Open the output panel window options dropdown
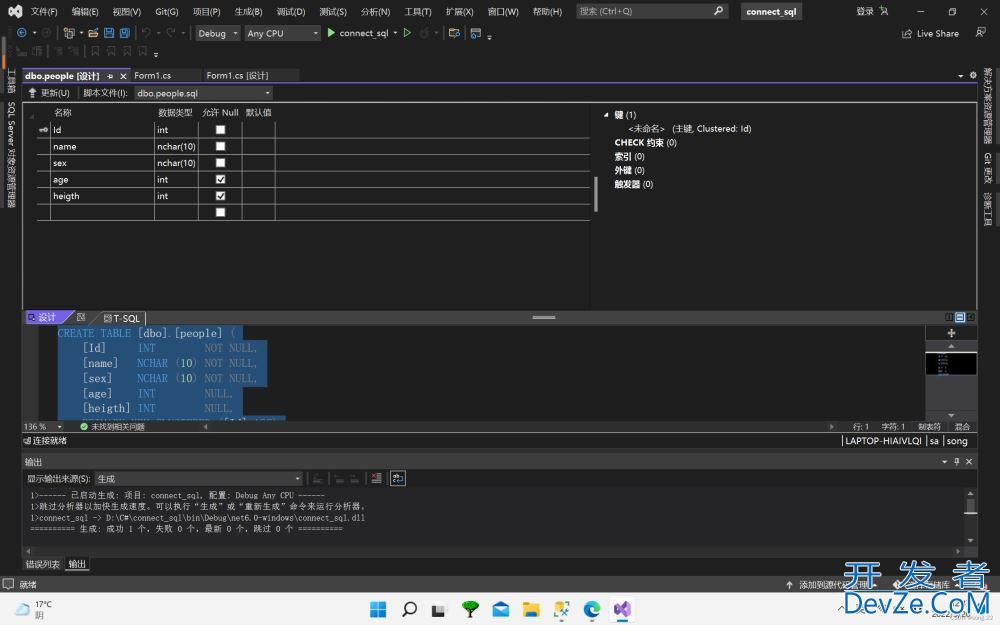 [x=945, y=462]
